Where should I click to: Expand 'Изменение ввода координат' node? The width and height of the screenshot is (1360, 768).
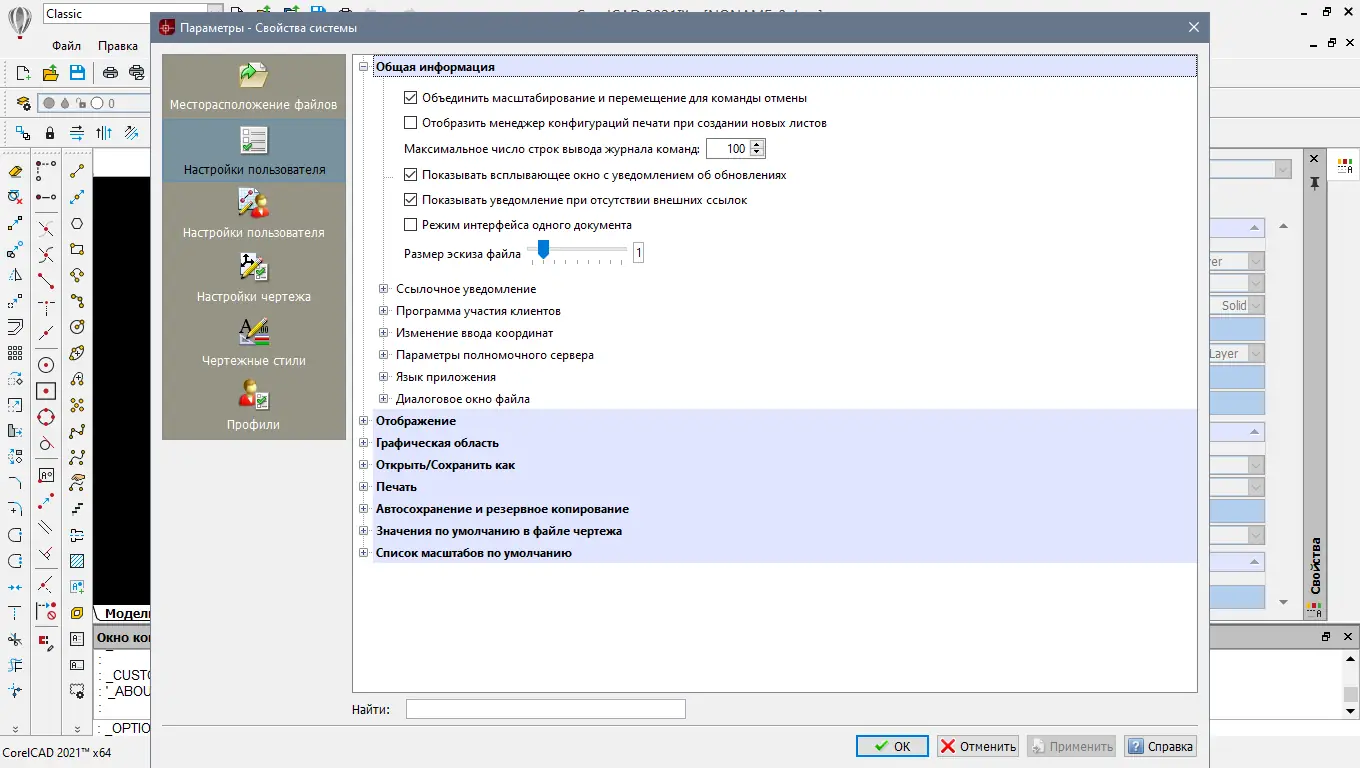tap(384, 333)
